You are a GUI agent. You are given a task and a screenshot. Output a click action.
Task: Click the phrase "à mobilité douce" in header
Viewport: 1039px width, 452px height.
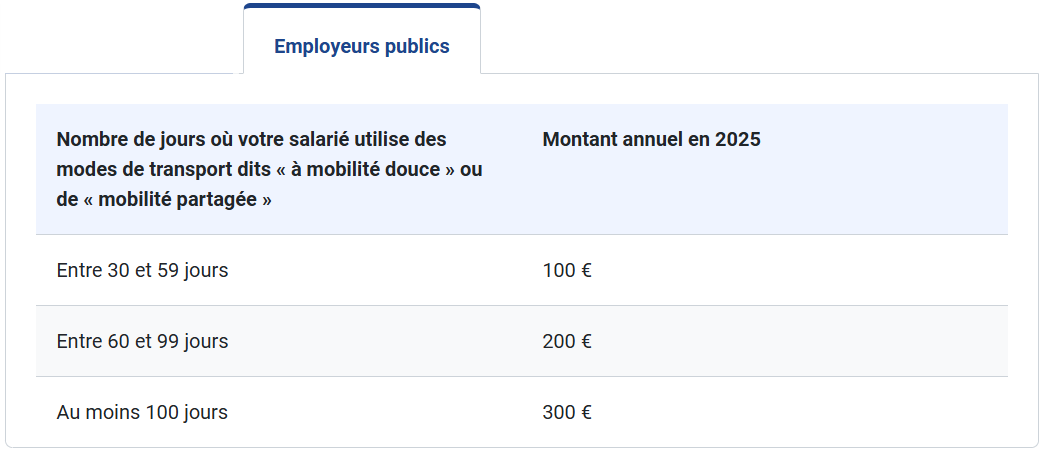tap(372, 169)
